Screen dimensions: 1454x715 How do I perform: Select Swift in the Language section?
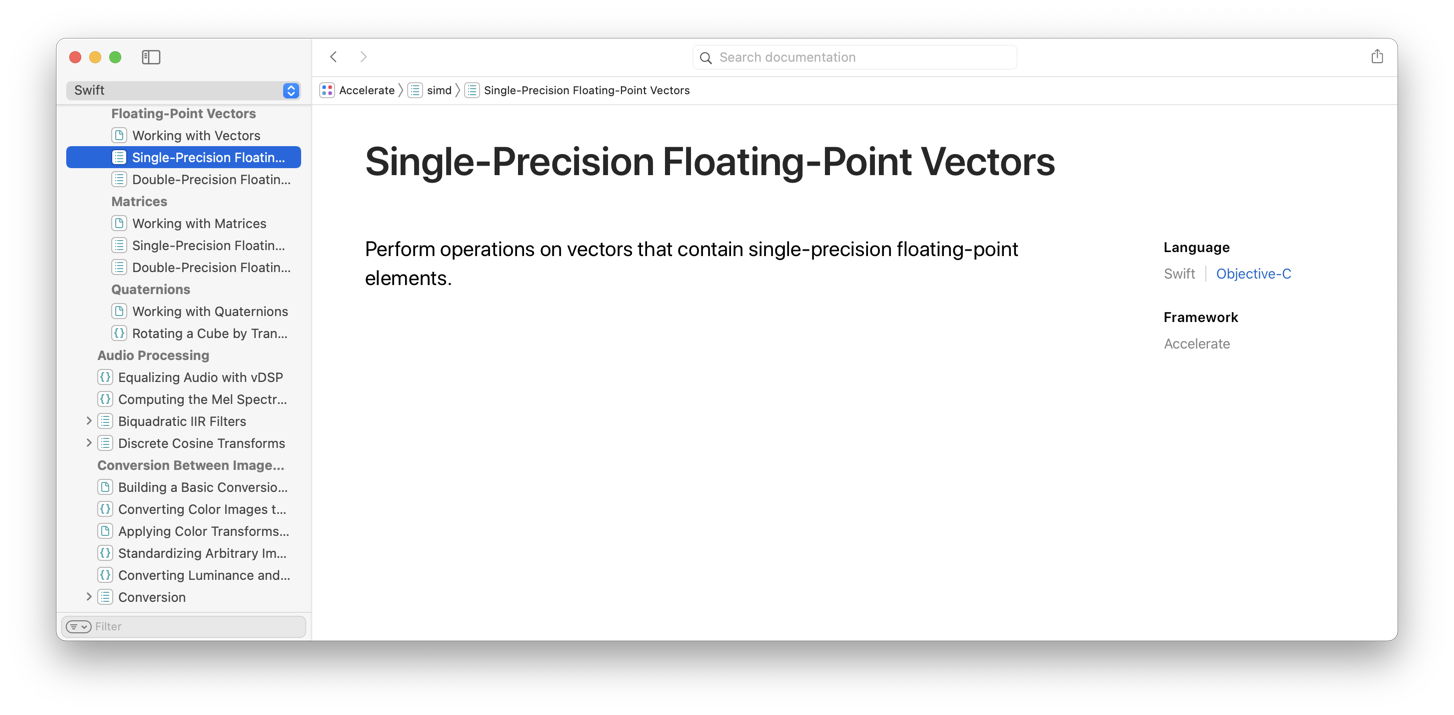click(x=1179, y=274)
